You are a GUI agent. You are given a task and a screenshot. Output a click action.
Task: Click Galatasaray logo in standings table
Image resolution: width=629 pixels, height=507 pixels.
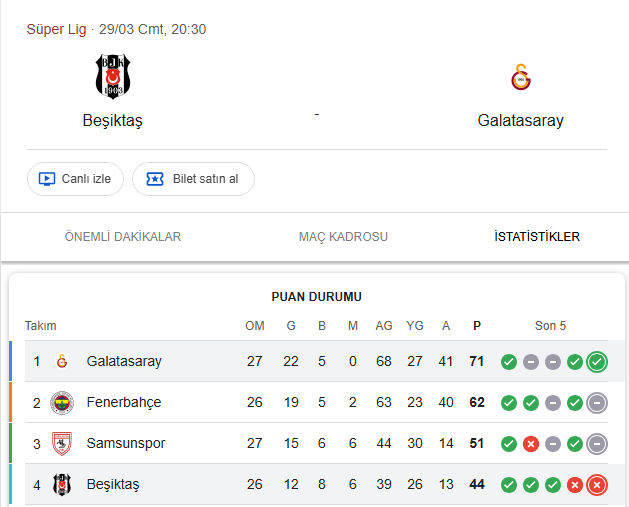pos(62,361)
